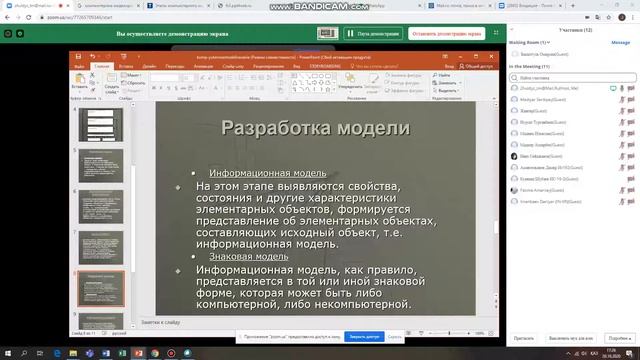The height and width of the screenshot is (360, 640).
Task: Open Task View on taskbar
Action: [x=40, y=353]
